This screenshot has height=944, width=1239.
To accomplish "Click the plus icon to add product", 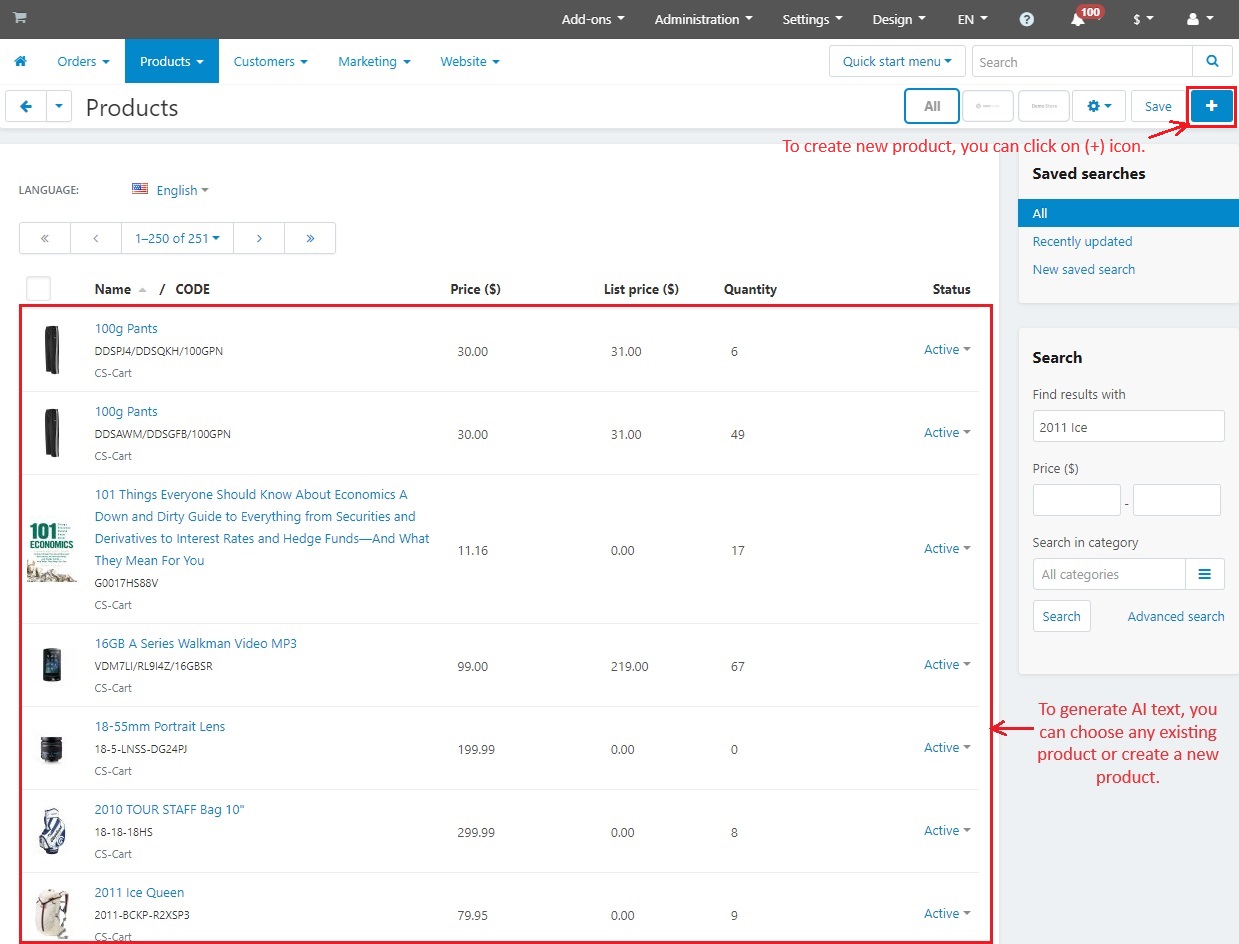I will [x=1212, y=106].
